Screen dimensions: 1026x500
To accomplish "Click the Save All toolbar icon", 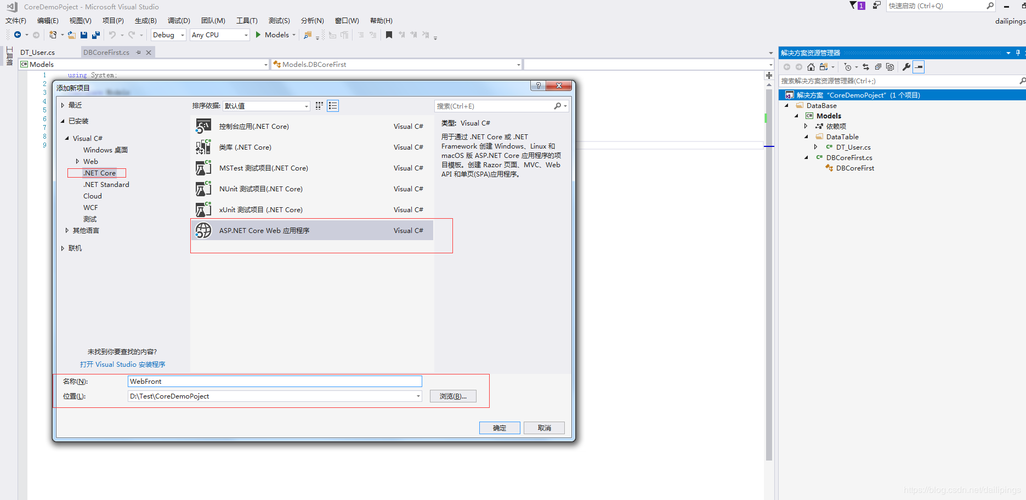I will tap(96, 35).
